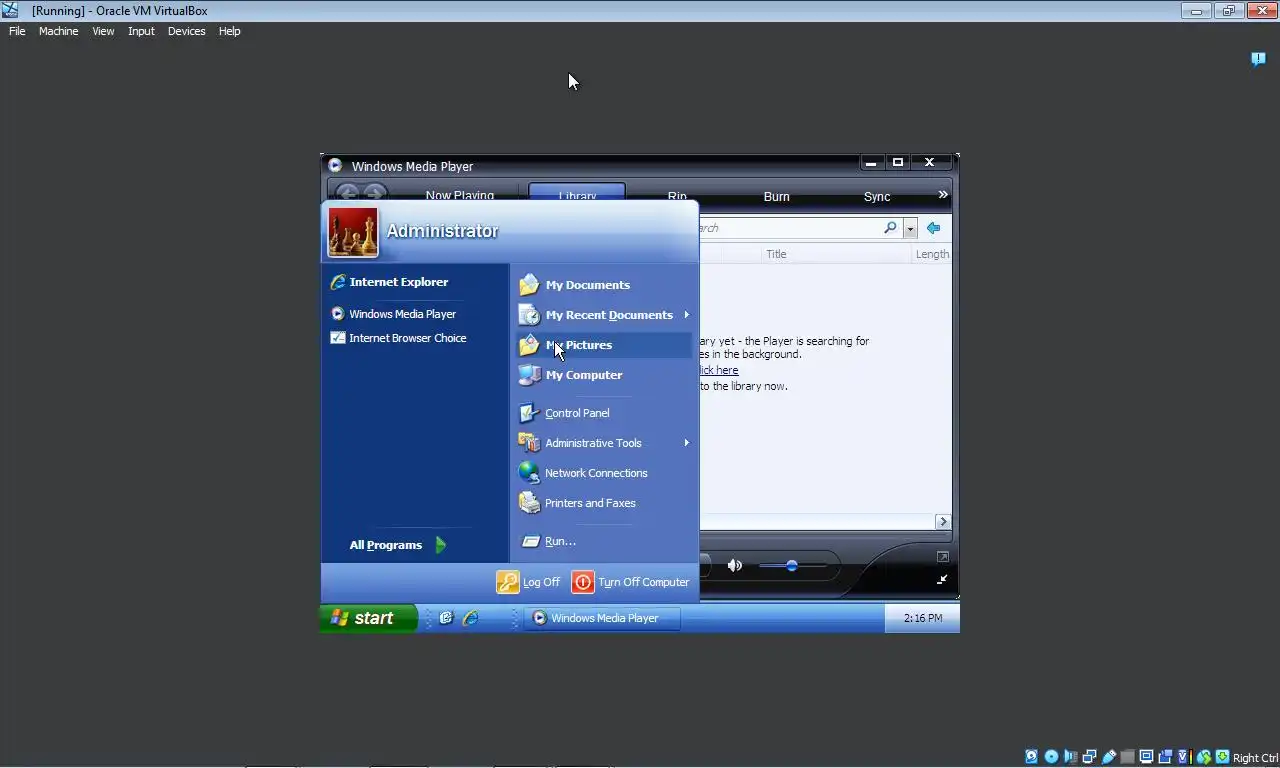Expand Administrative Tools submenu
This screenshot has width=1280, height=768.
point(603,443)
